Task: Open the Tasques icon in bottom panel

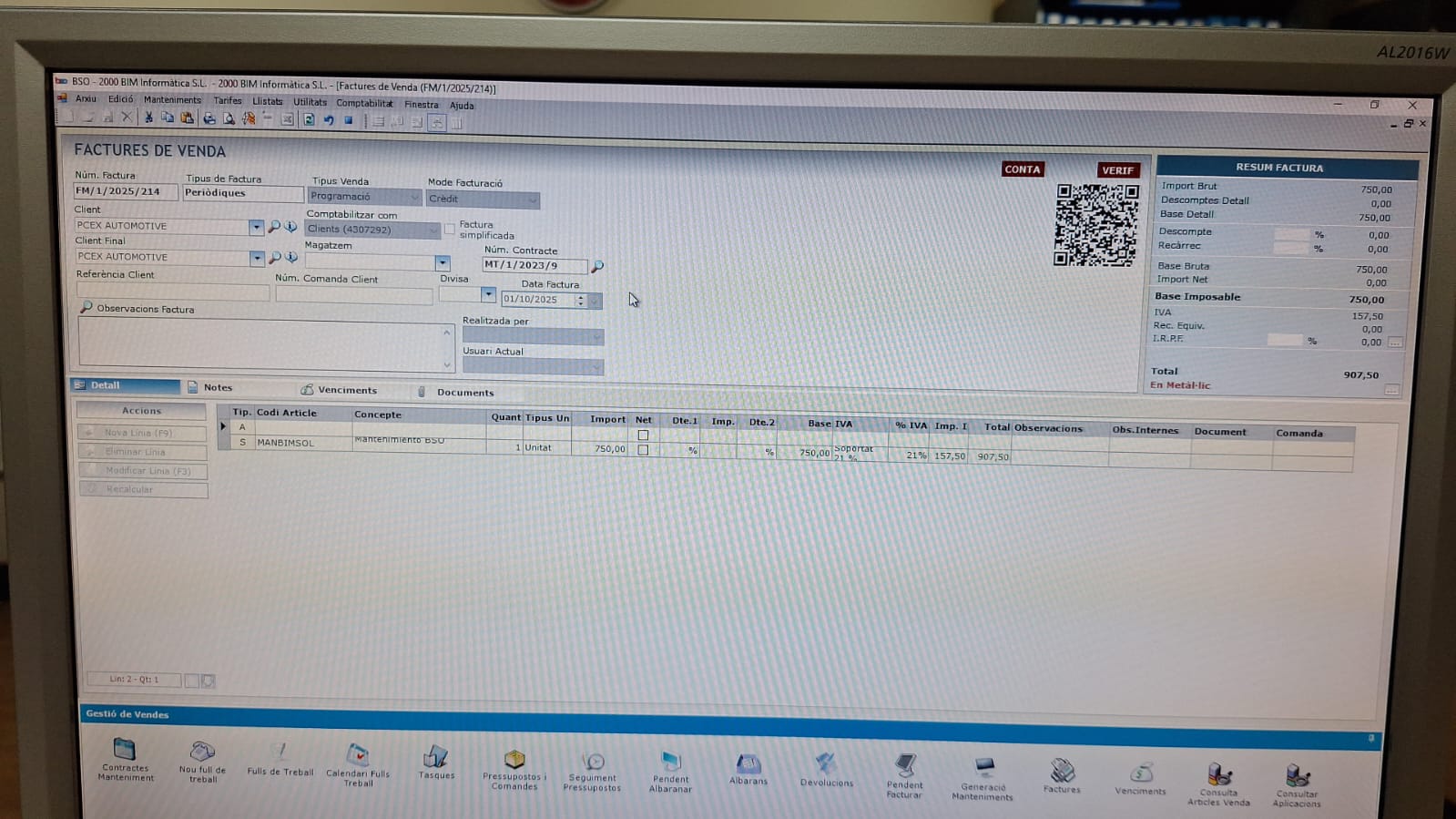Action: (x=435, y=757)
